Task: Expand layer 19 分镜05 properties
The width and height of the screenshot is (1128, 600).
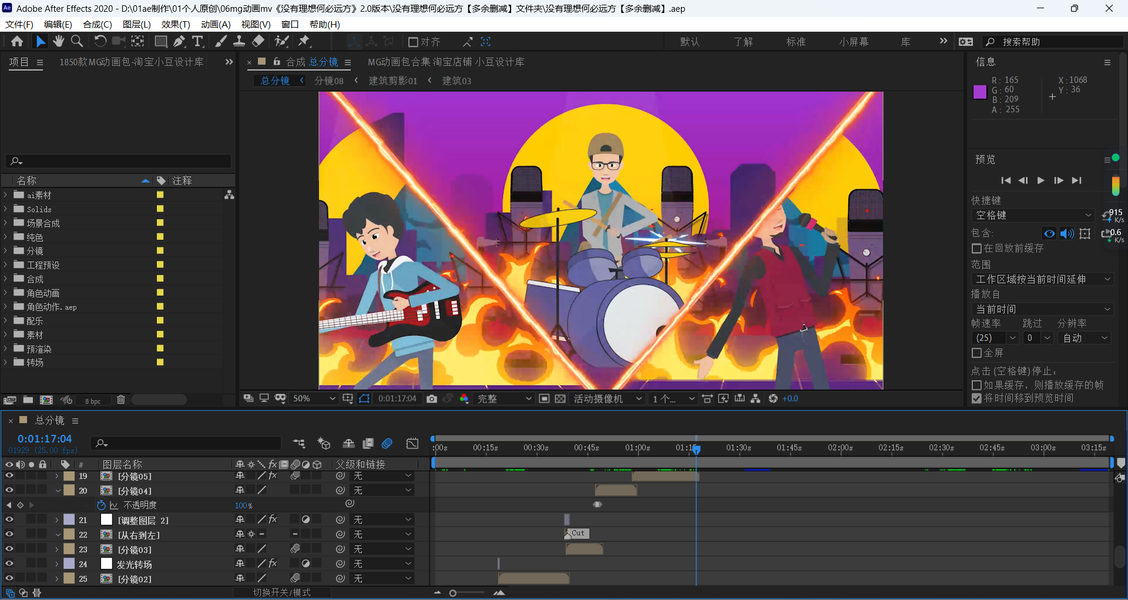Action: click(x=57, y=476)
